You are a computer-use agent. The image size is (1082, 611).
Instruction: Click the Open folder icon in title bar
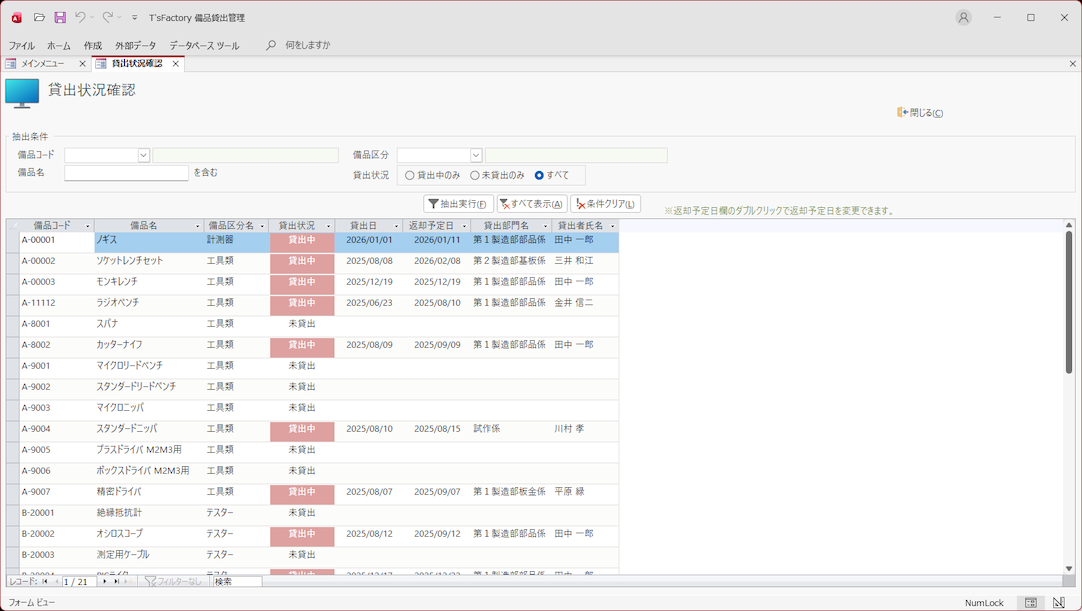39,17
